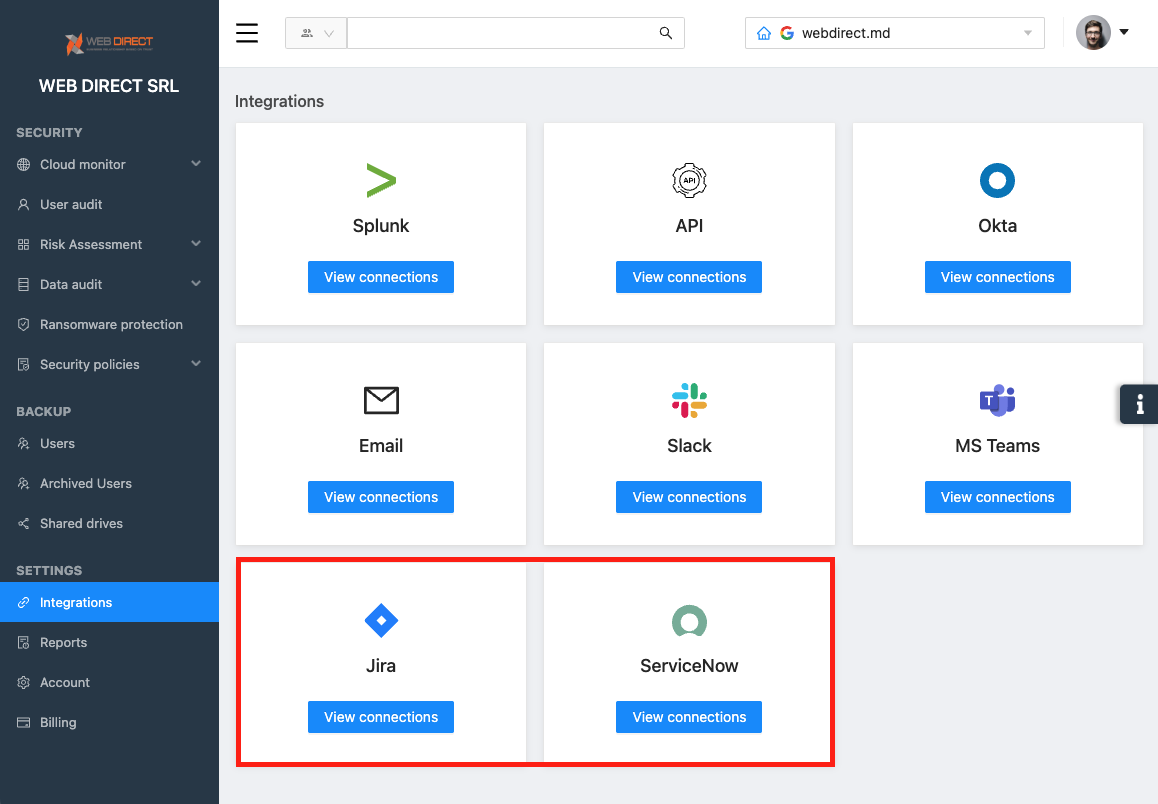
Task: Open Shared drives in sidebar
Action: click(x=109, y=523)
